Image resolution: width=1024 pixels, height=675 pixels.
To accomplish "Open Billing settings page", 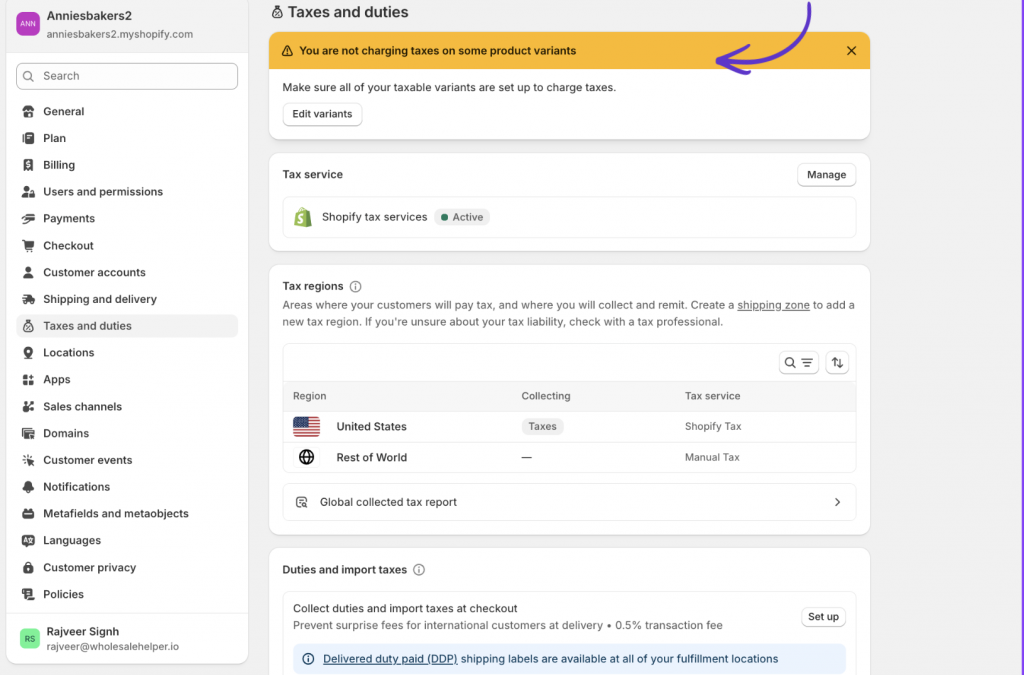I will coord(127,165).
